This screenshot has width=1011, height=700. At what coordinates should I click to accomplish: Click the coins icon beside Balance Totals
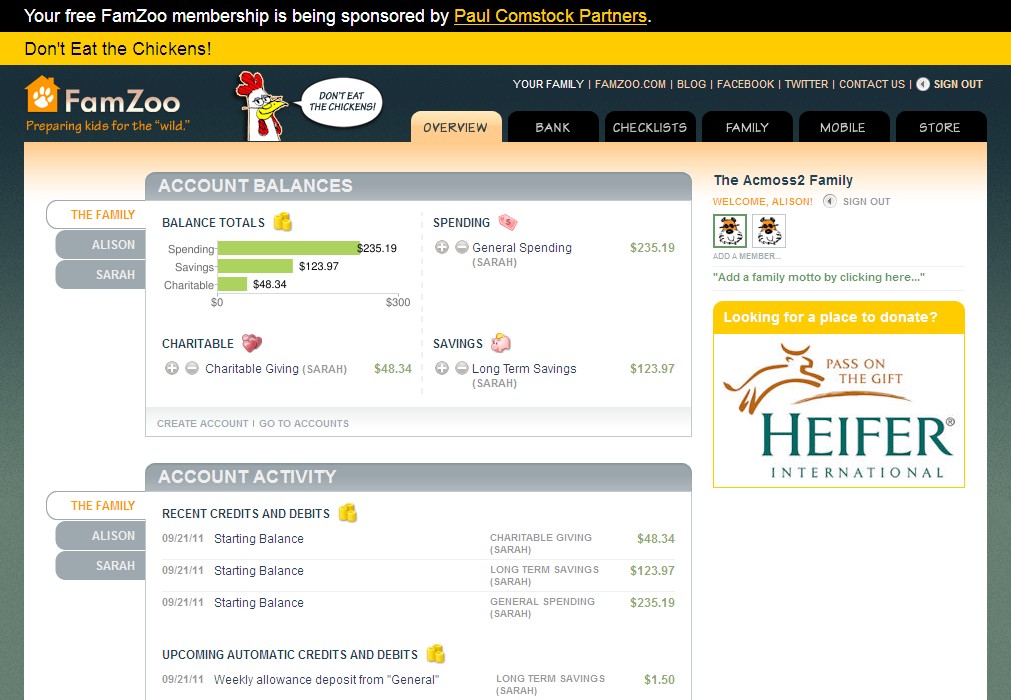pyautogui.click(x=282, y=222)
